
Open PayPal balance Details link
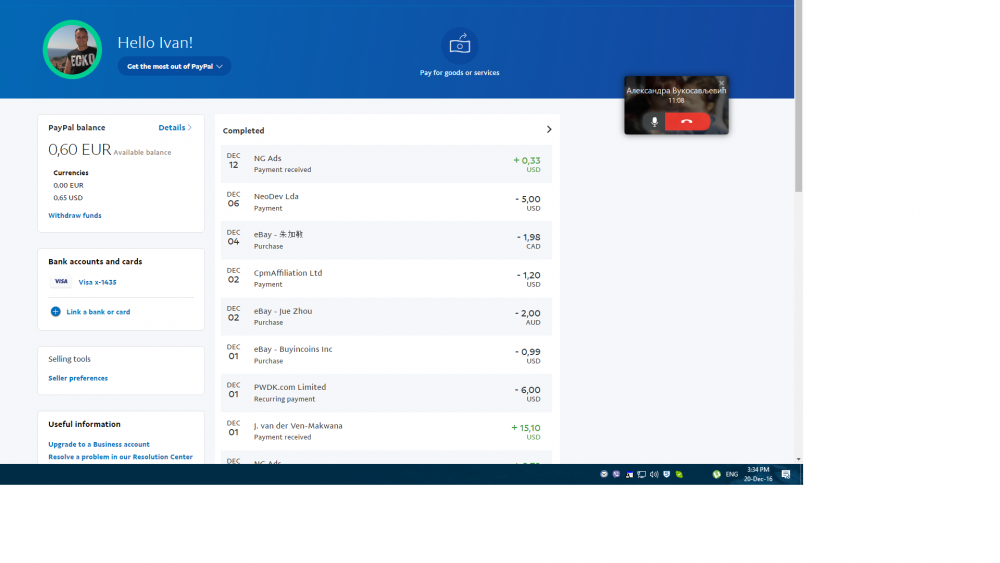click(175, 128)
